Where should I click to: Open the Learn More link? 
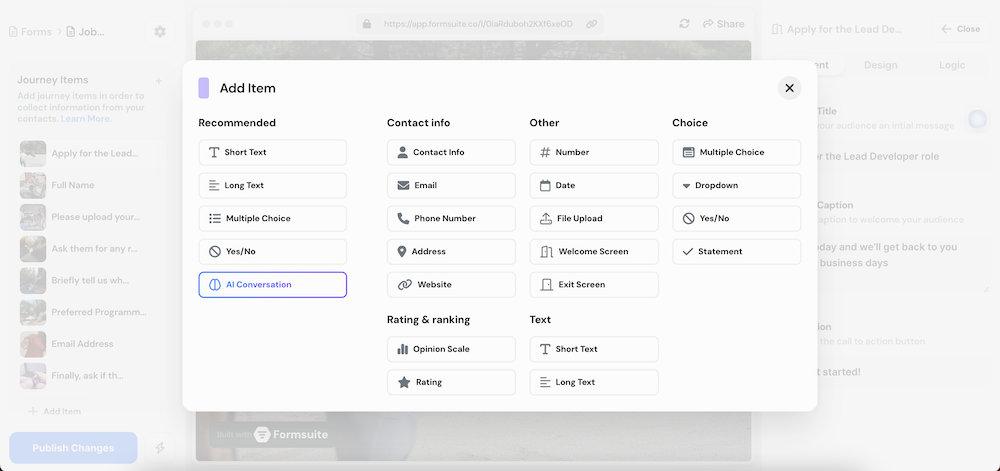86,119
